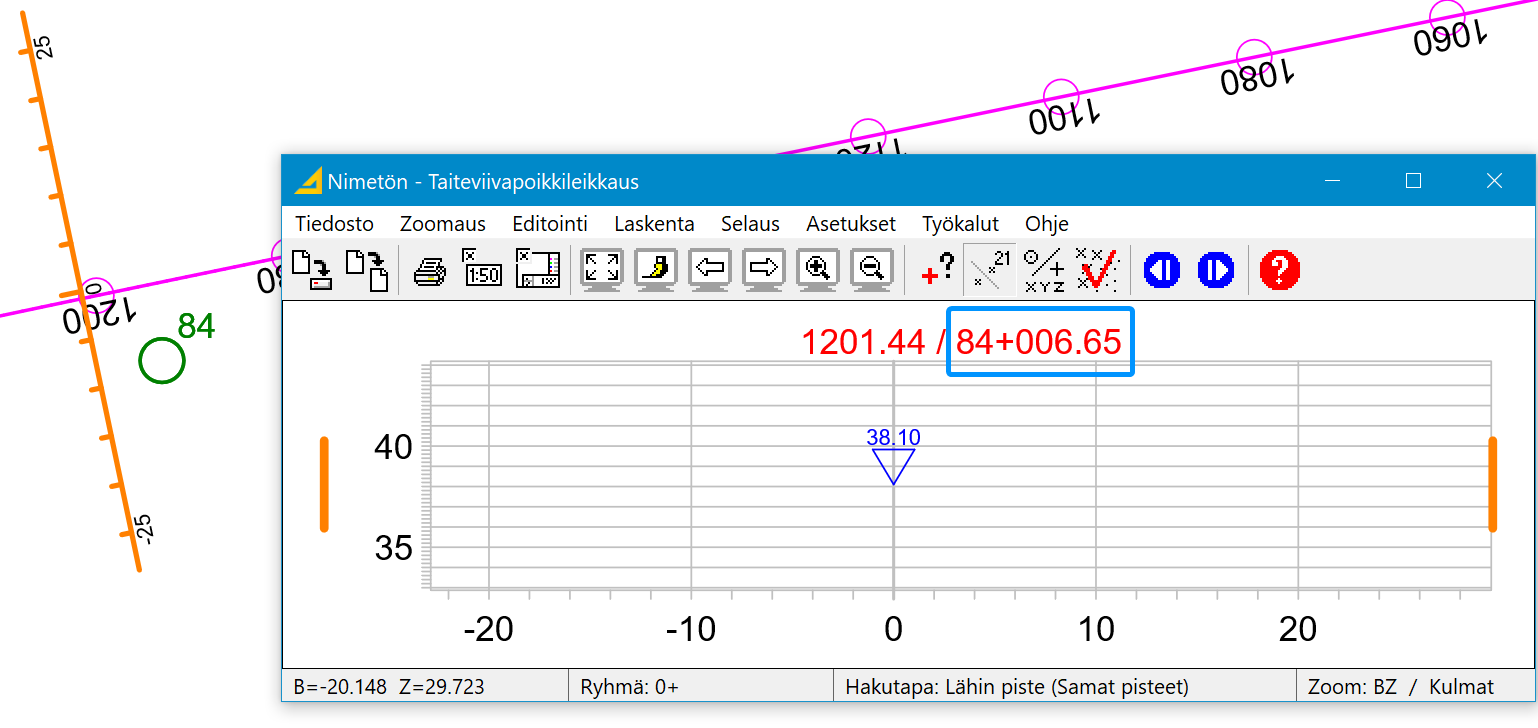
Task: Click the red checkmark points icon
Action: point(1097,270)
